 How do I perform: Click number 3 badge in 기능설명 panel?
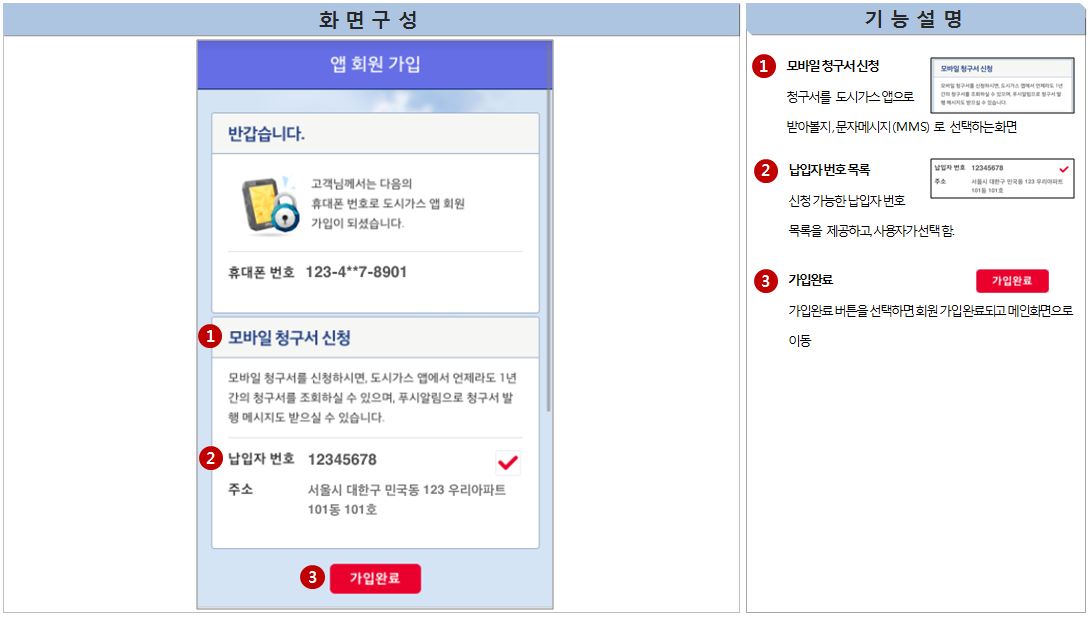pos(764,281)
